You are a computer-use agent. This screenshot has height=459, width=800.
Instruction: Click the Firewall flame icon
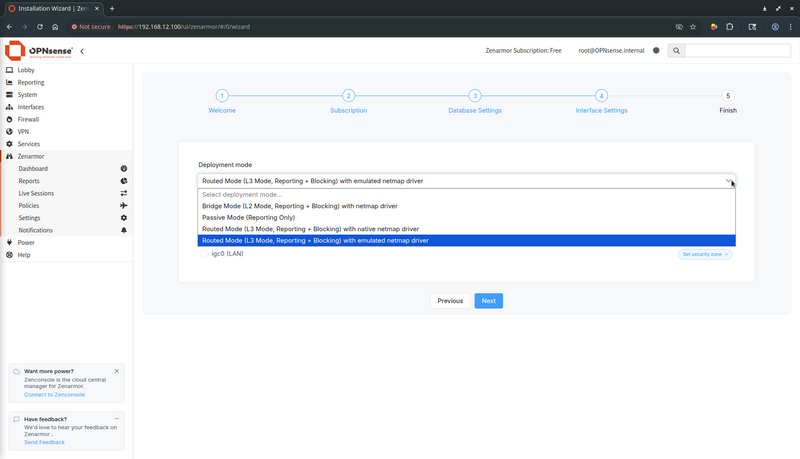pos(9,119)
